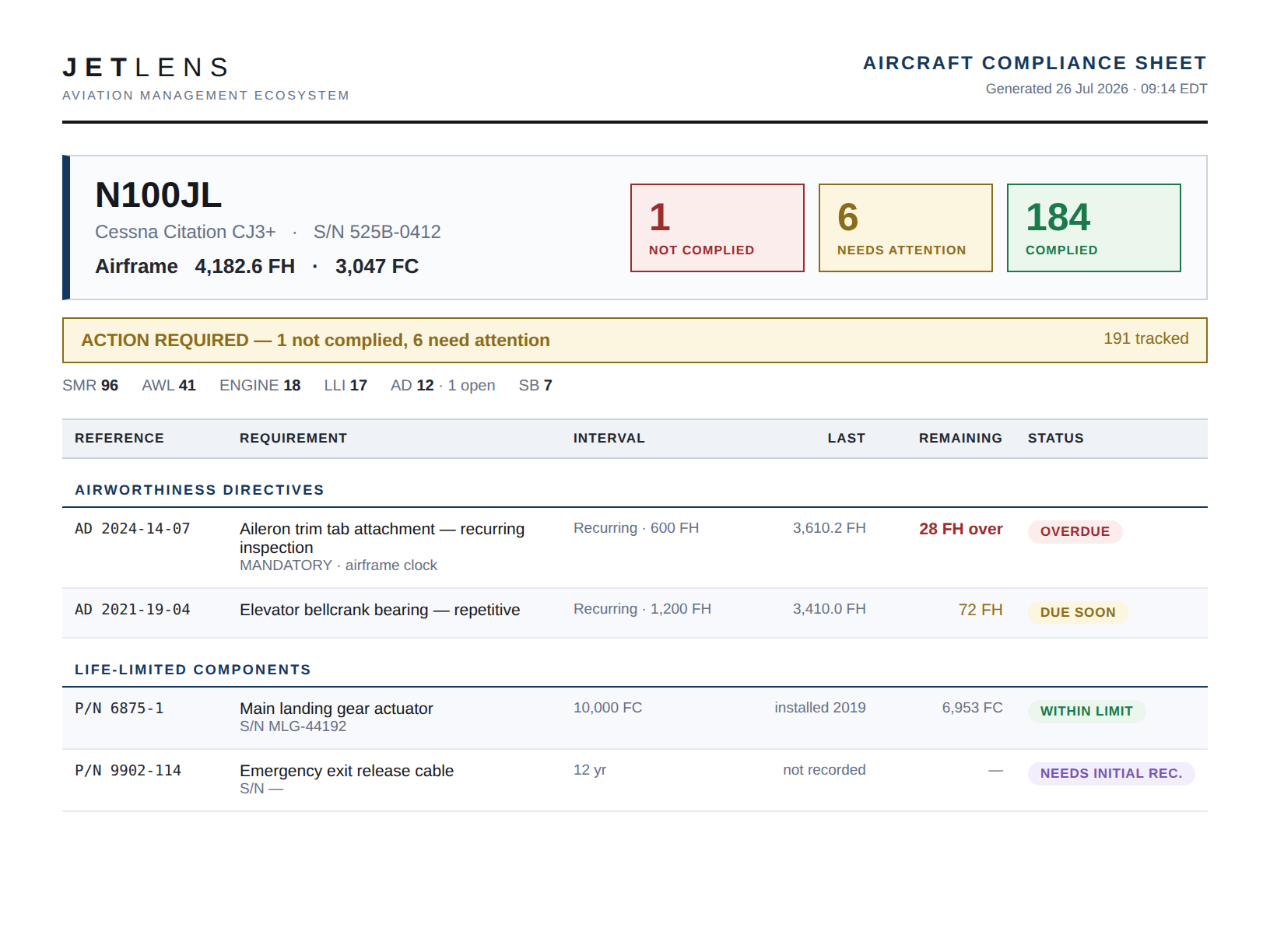The image size is (1270, 952).
Task: Click the Status column header
Action: tap(1056, 438)
